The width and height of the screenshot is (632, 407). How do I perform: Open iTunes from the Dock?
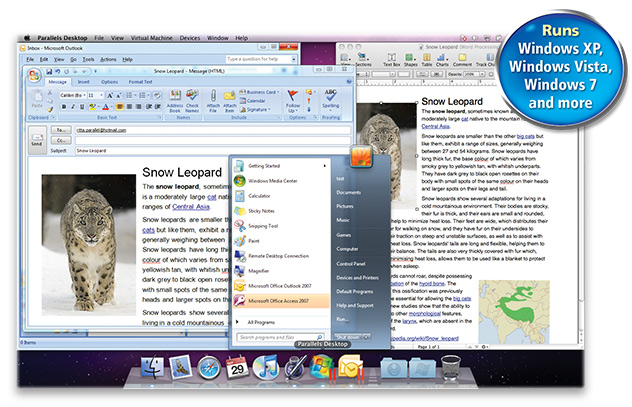(265, 368)
